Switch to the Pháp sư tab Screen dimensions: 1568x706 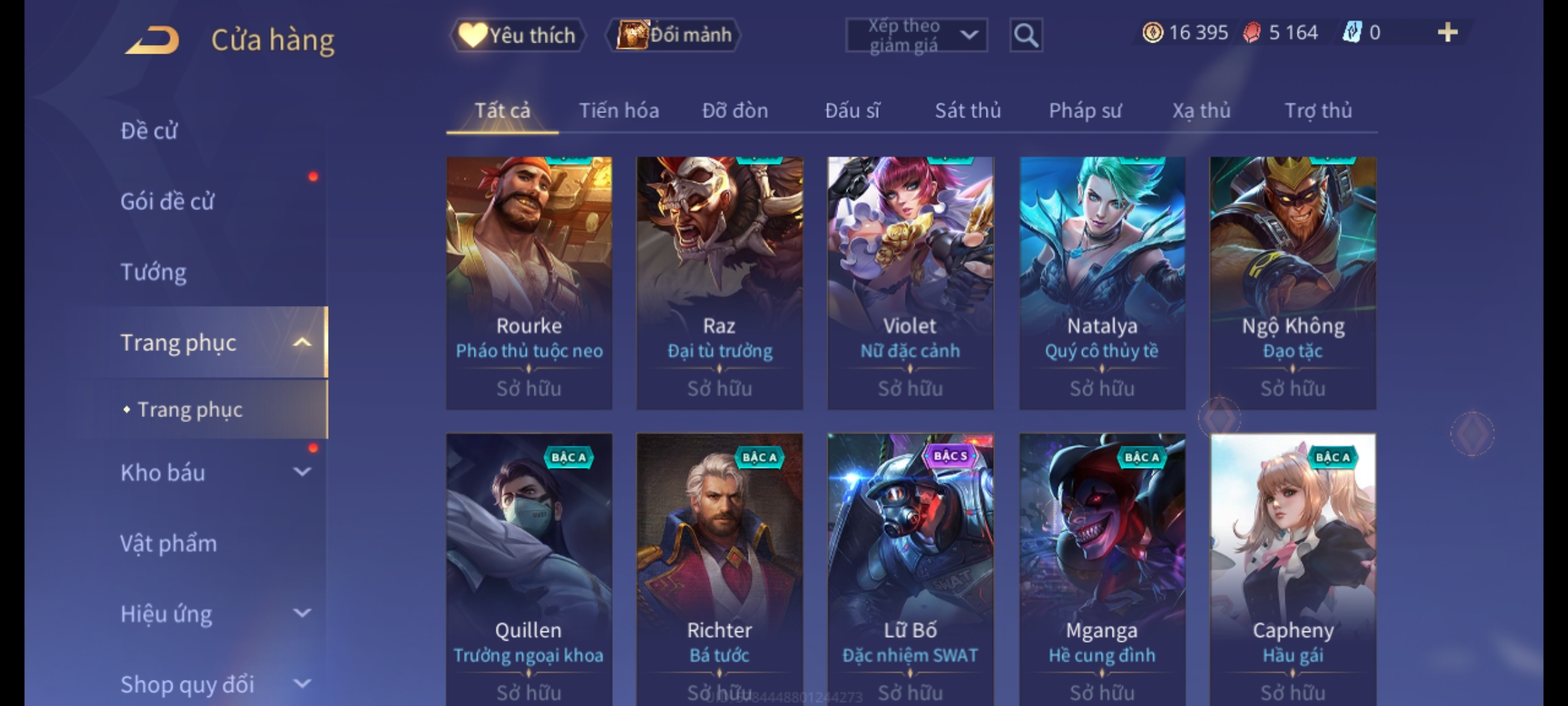[x=1085, y=110]
